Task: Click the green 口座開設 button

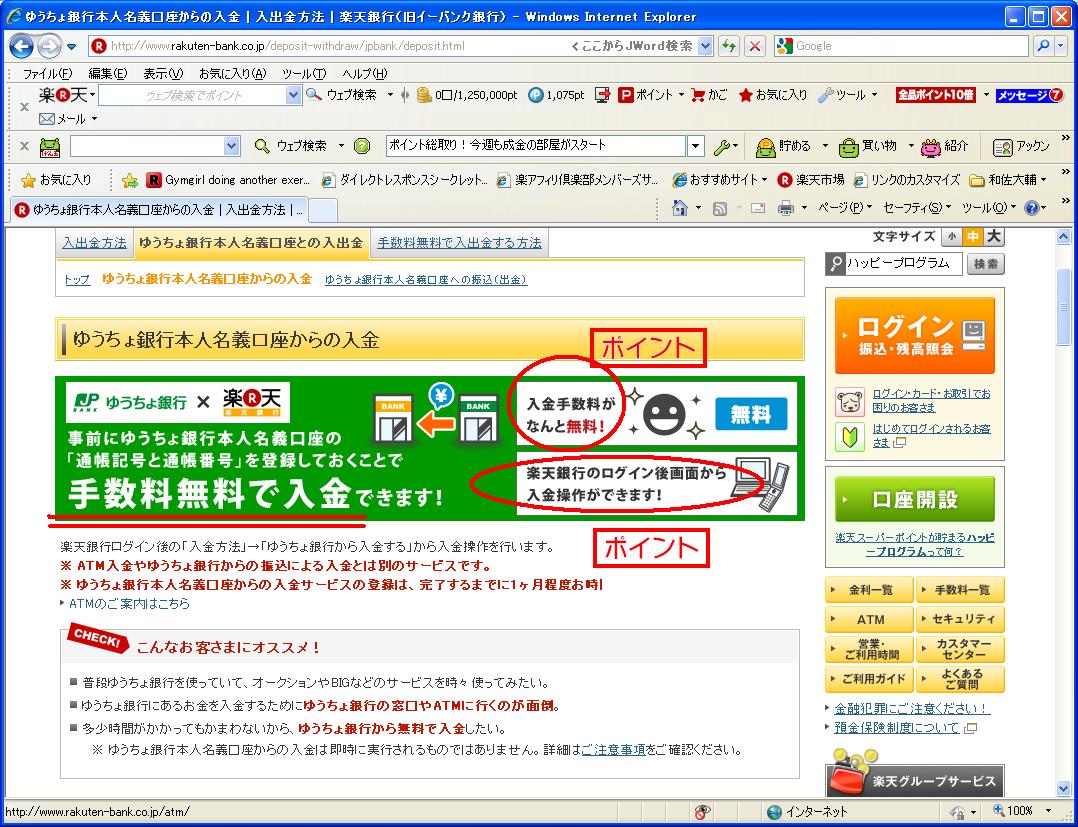Action: point(914,499)
